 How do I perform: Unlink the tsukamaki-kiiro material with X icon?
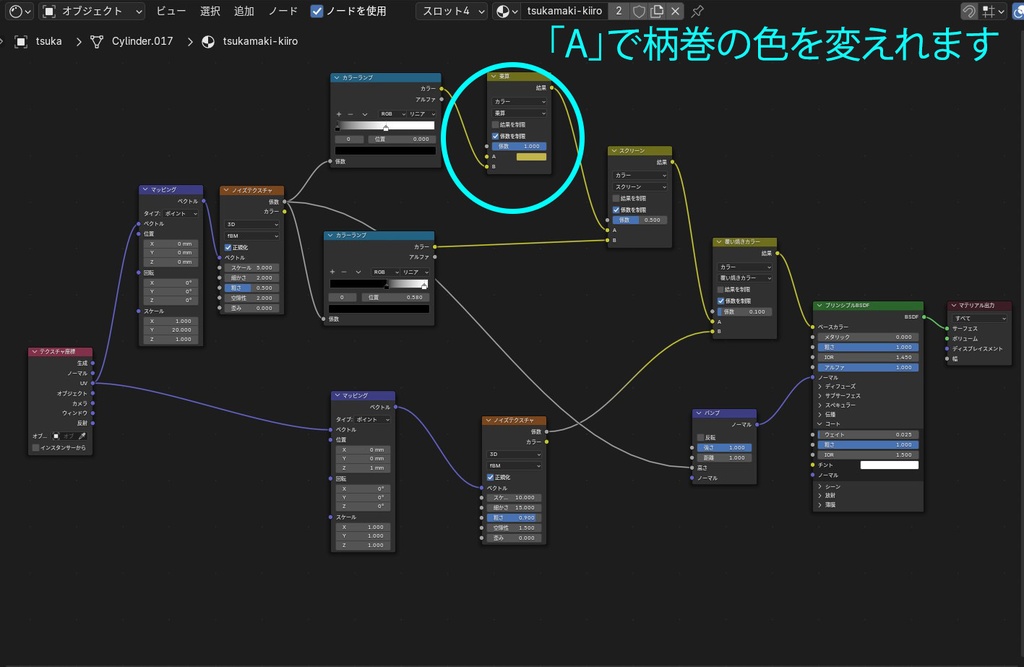(x=675, y=11)
